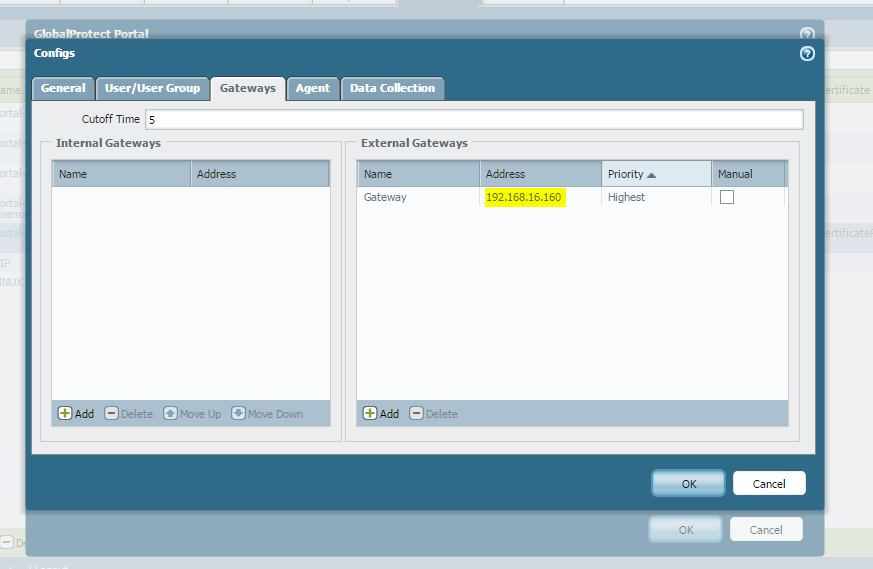Confirm Configs dialog with OK
This screenshot has height=569, width=873.
tap(689, 483)
